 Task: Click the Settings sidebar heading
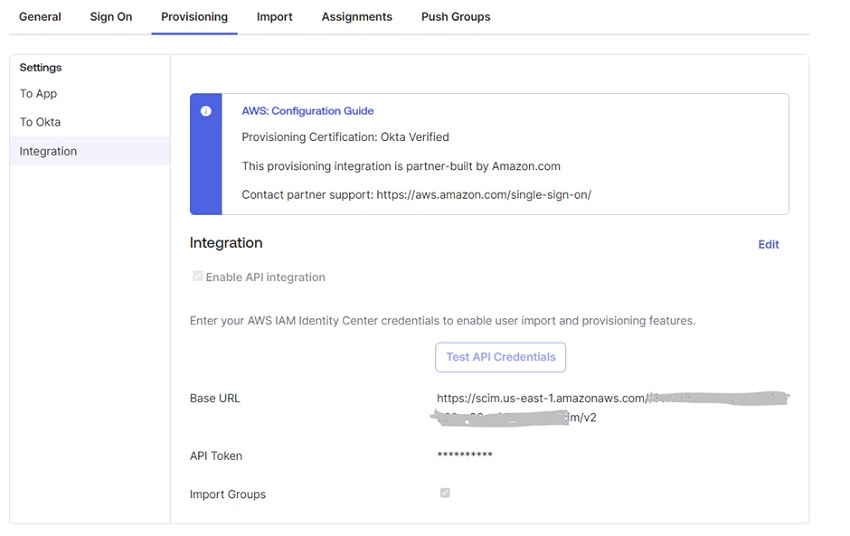41,68
